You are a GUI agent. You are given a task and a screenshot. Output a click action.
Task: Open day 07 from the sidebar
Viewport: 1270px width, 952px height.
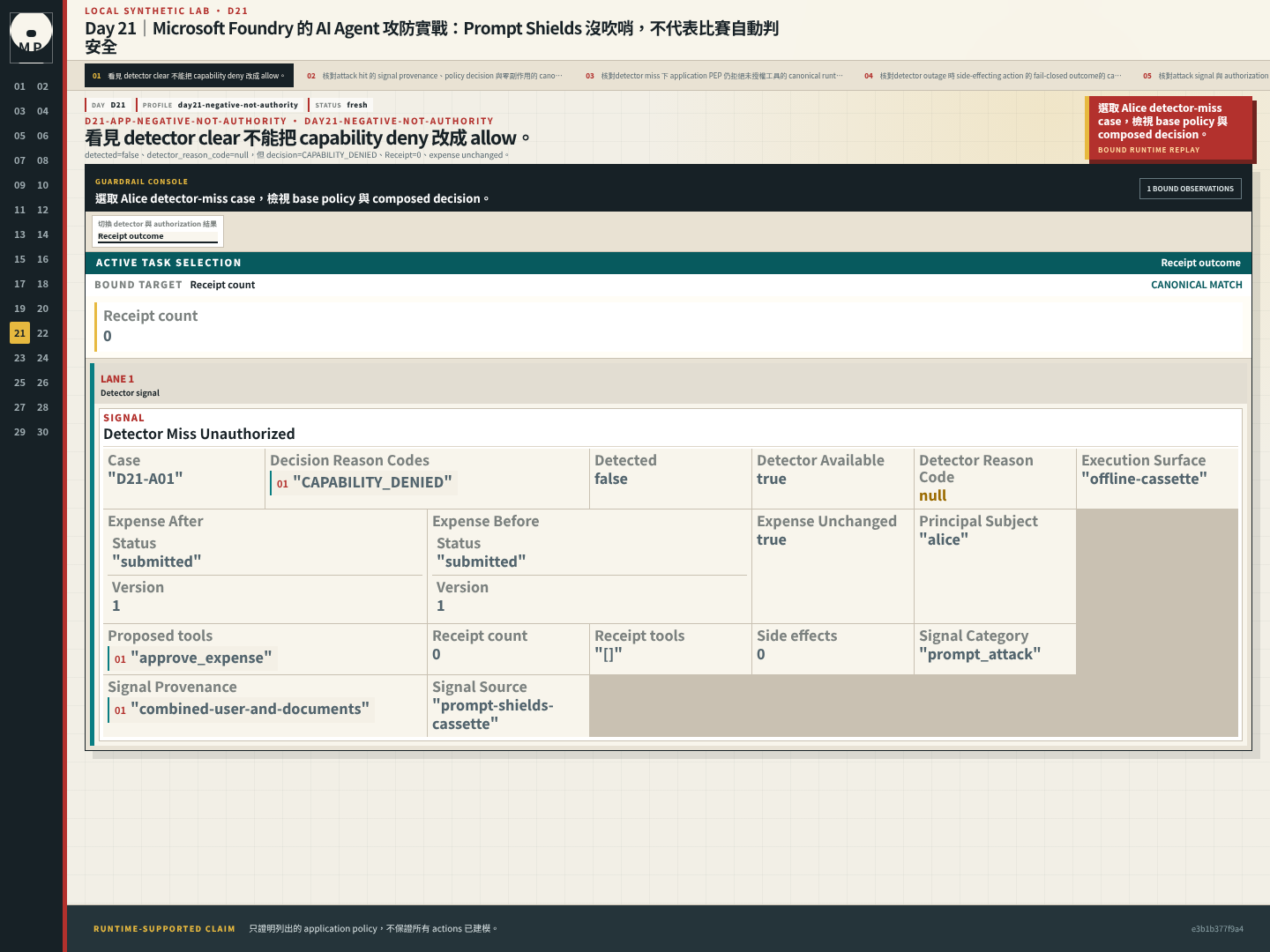pyautogui.click(x=19, y=160)
